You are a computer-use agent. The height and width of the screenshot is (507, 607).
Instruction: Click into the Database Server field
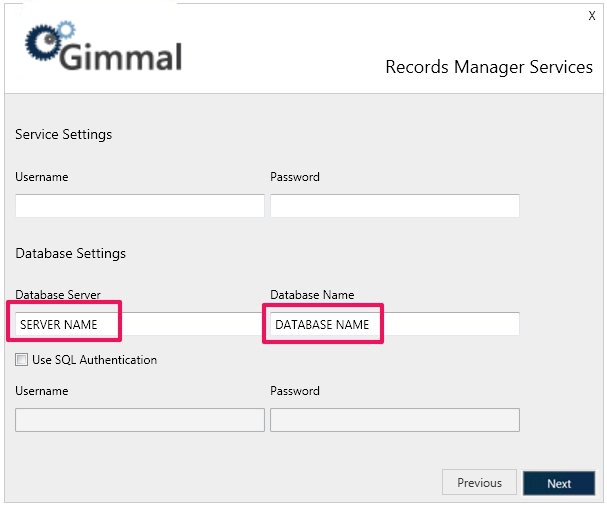(139, 324)
